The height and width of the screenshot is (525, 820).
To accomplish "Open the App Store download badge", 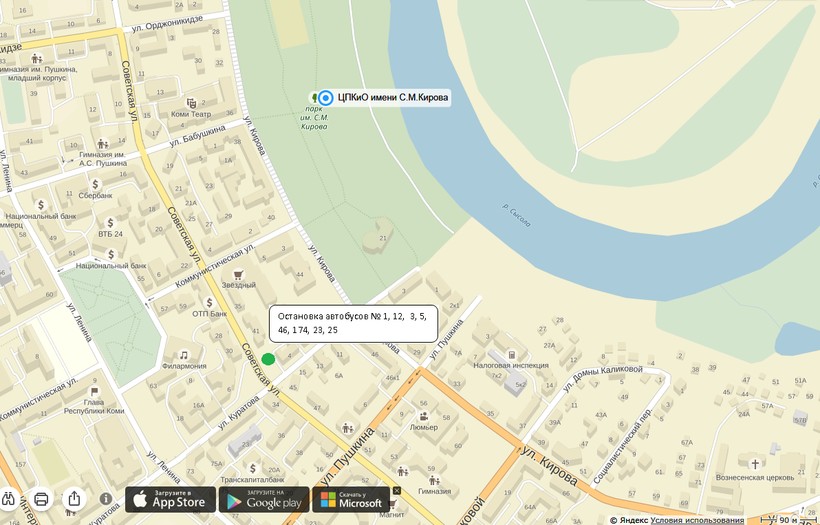I will 170,499.
